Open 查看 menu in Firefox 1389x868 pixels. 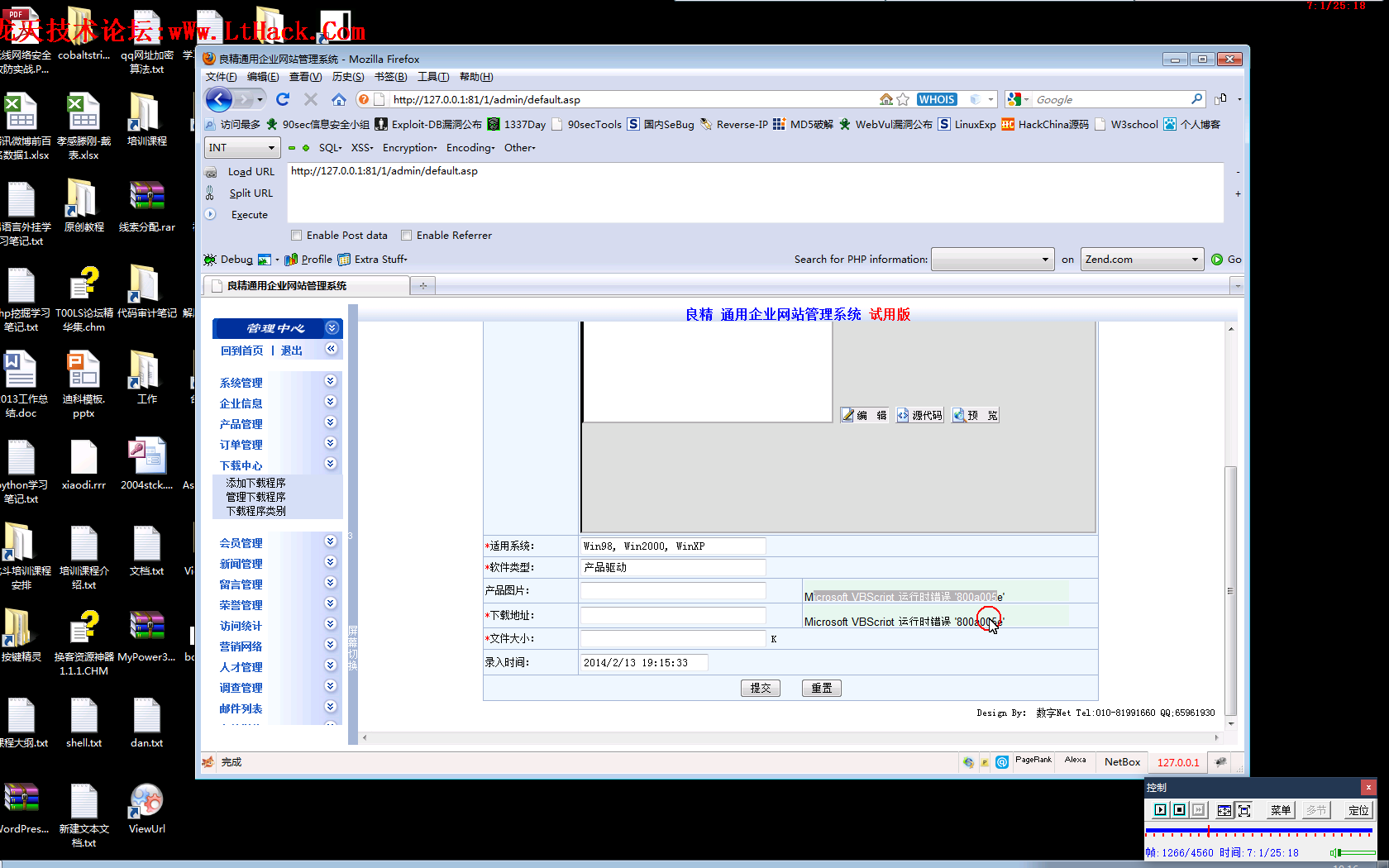(x=305, y=77)
